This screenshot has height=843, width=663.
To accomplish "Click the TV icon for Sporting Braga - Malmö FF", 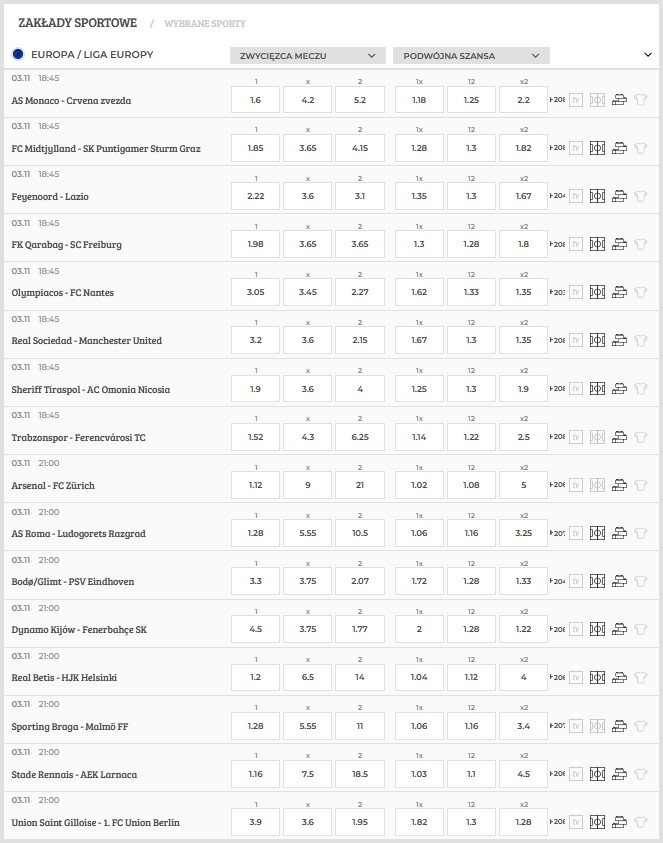I will click(575, 725).
